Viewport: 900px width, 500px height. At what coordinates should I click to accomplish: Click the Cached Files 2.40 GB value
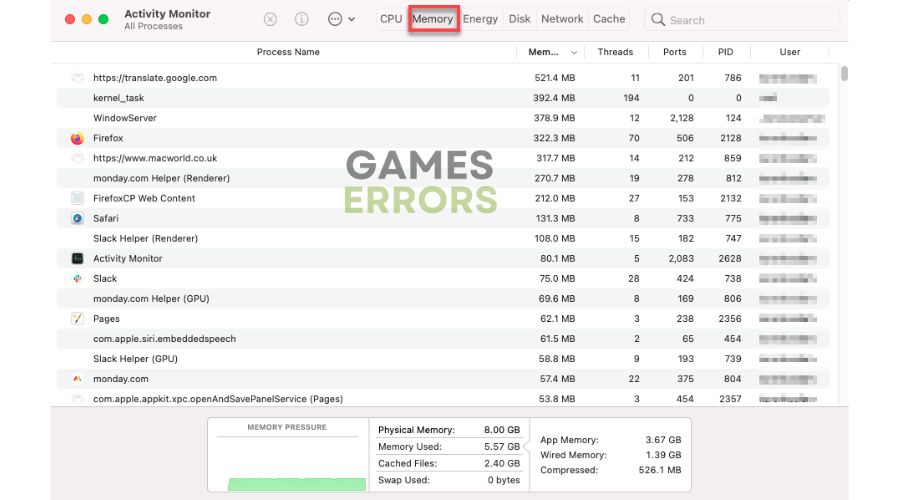click(x=502, y=463)
